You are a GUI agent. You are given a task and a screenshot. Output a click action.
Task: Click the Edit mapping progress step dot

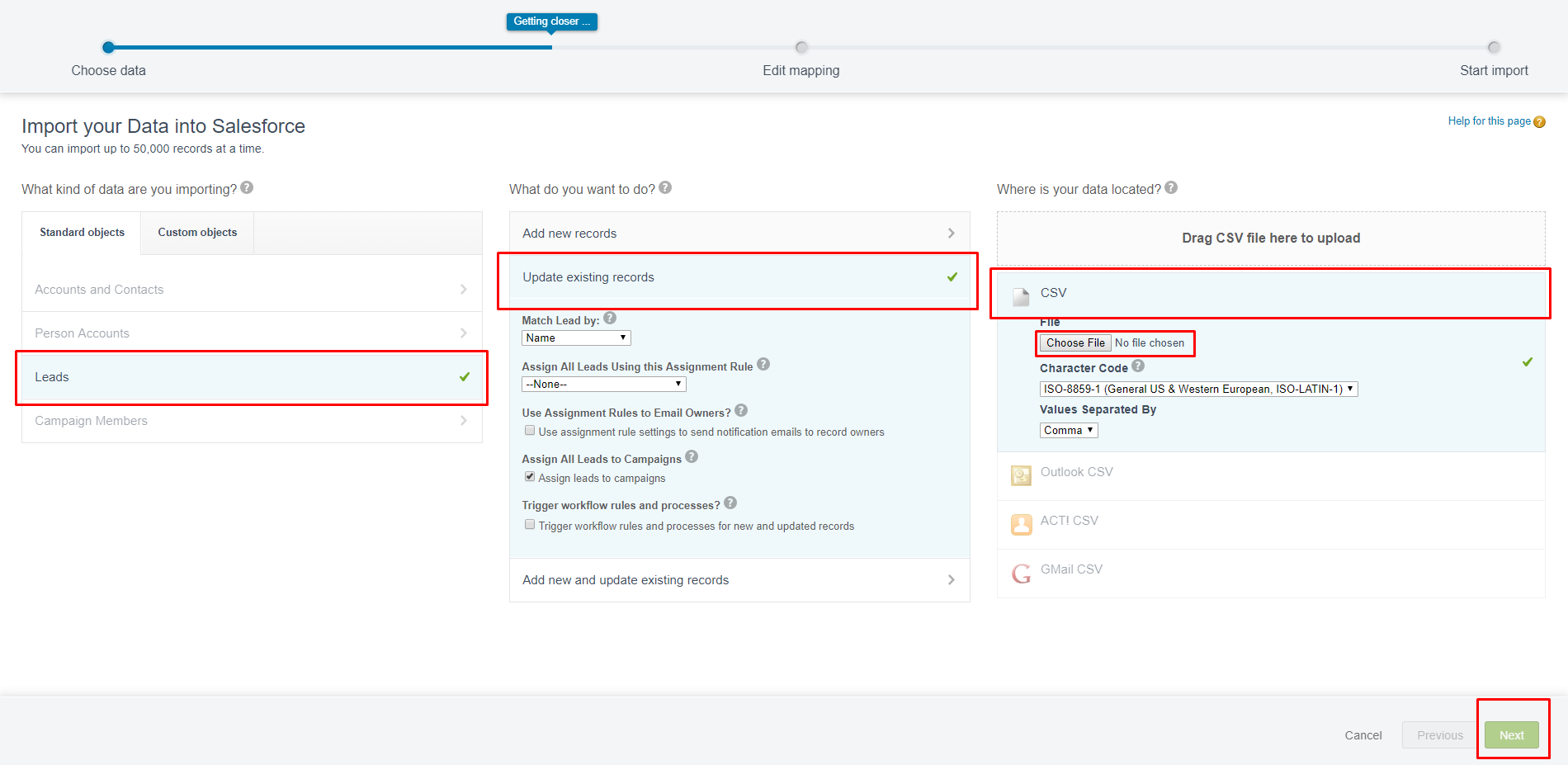click(x=801, y=47)
